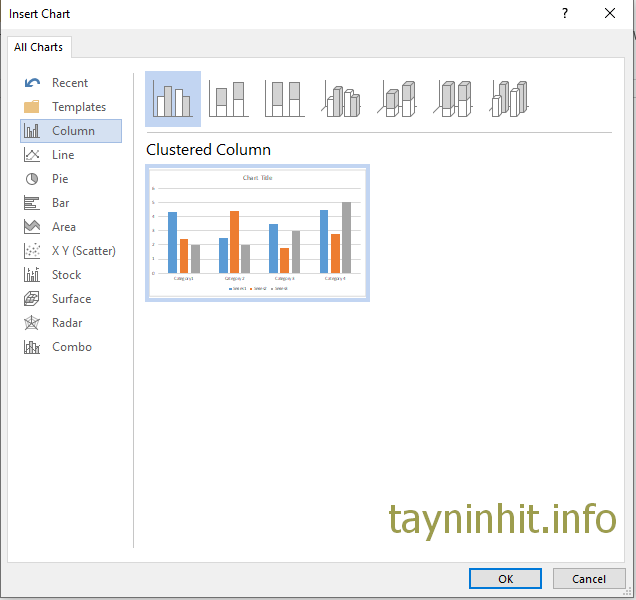
Task: Switch to the Combo chart category
Action: (x=71, y=347)
